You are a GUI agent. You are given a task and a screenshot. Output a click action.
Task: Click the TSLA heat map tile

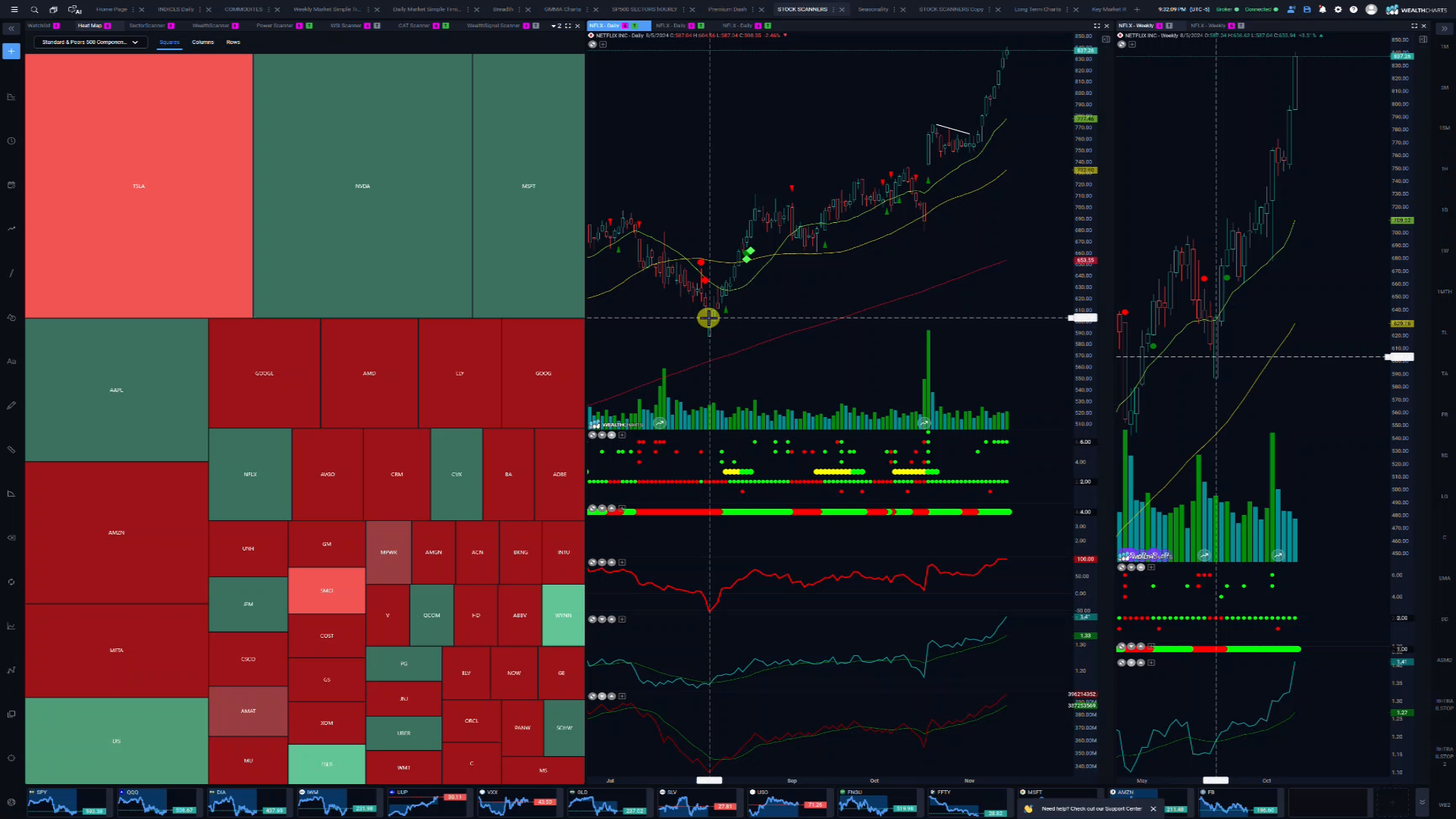pos(139,186)
